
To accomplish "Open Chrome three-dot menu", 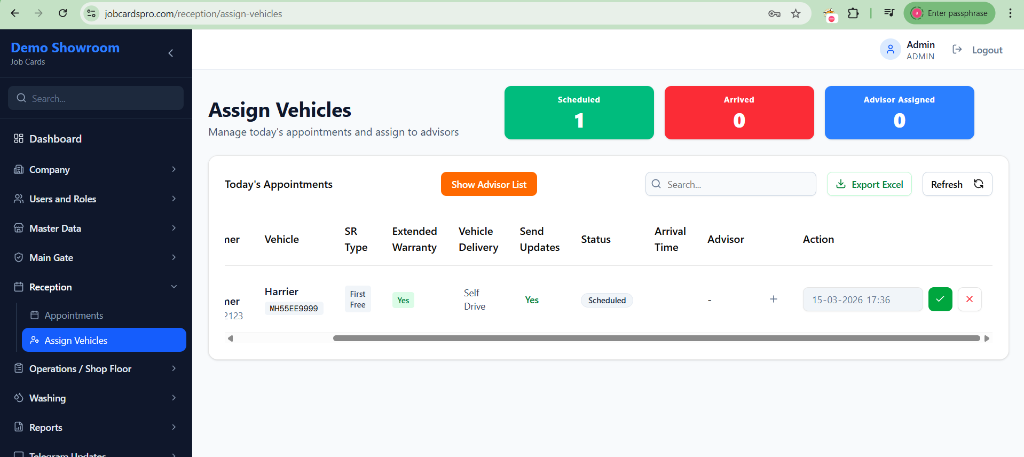I will (x=1008, y=14).
